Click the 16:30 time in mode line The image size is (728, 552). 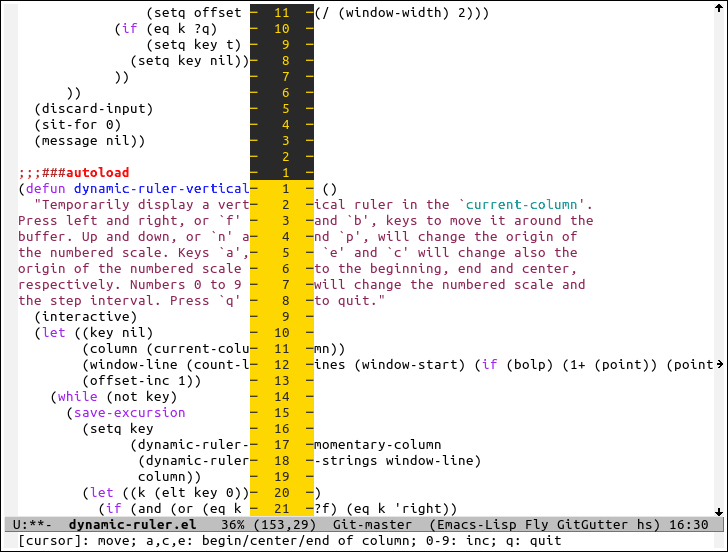coord(689,525)
